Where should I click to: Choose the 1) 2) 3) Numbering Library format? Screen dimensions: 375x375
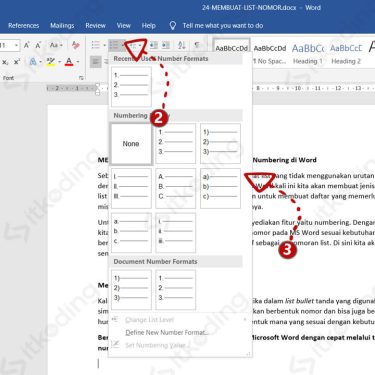point(220,144)
